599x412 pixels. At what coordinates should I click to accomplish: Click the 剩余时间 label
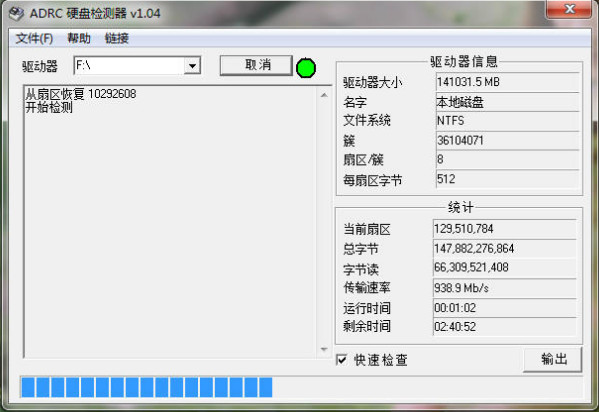click(x=367, y=327)
